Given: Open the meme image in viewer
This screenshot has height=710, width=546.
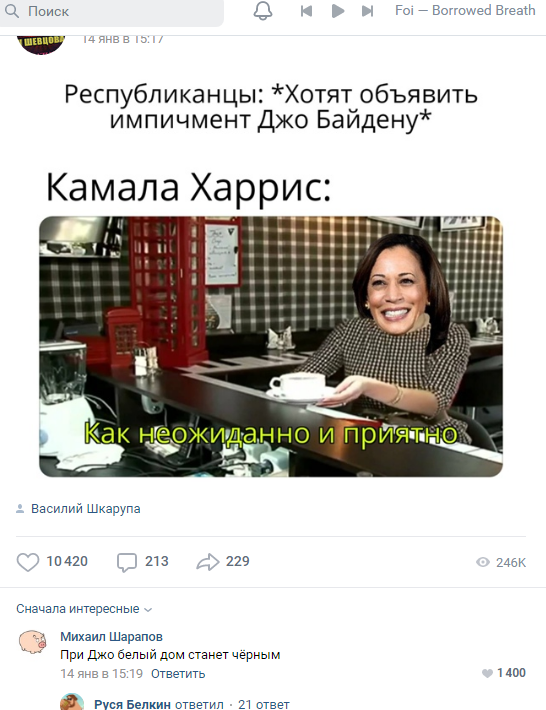Looking at the screenshot, I should pyautogui.click(x=271, y=346).
